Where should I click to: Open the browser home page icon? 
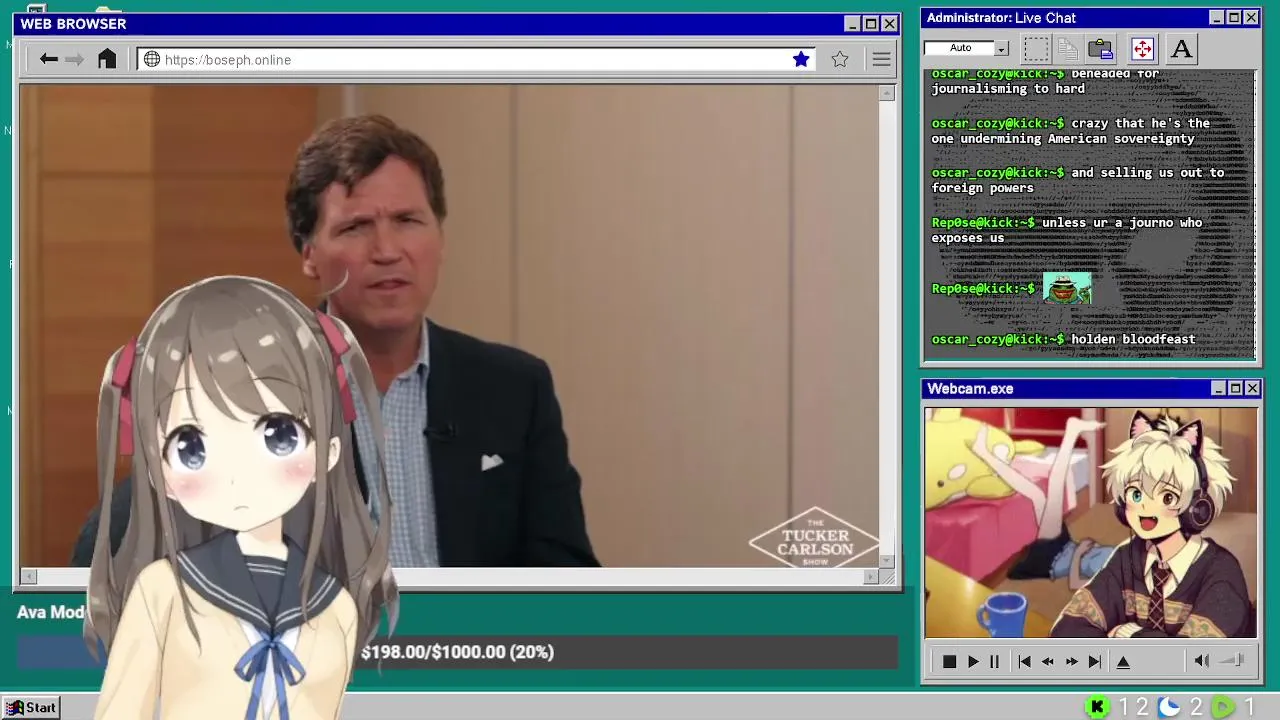107,59
